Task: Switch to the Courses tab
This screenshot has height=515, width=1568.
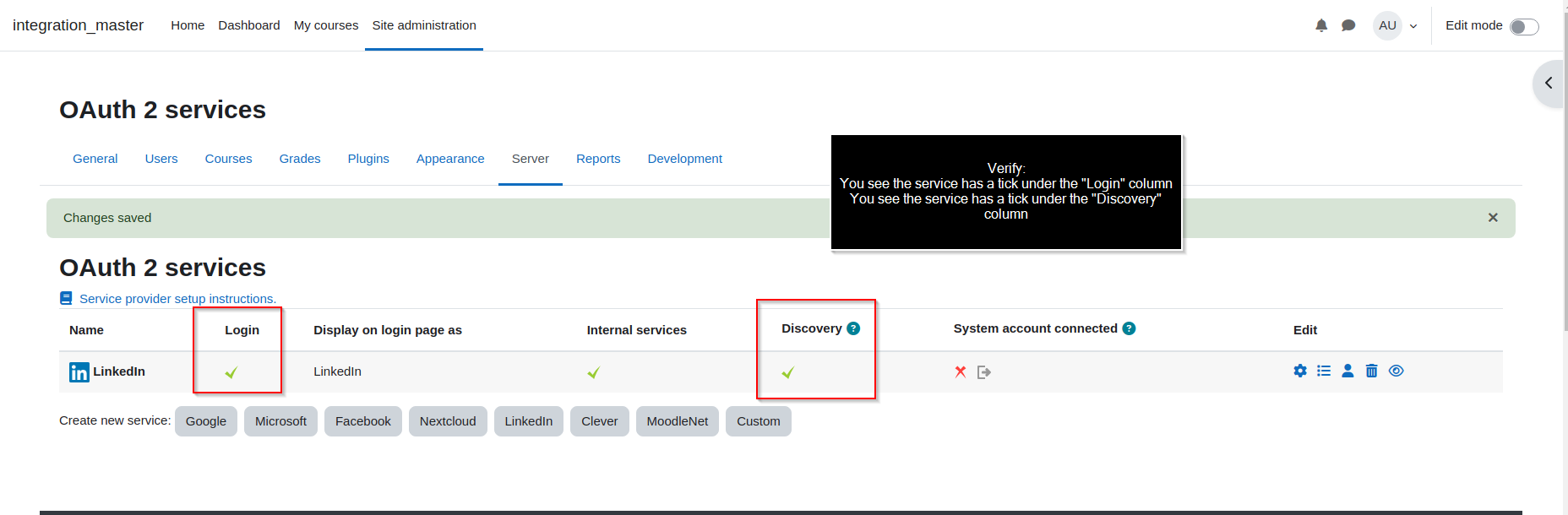Action: (228, 159)
